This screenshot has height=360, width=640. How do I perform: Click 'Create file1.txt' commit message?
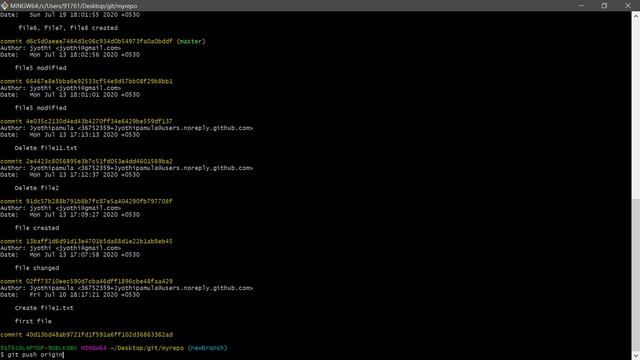[44, 308]
